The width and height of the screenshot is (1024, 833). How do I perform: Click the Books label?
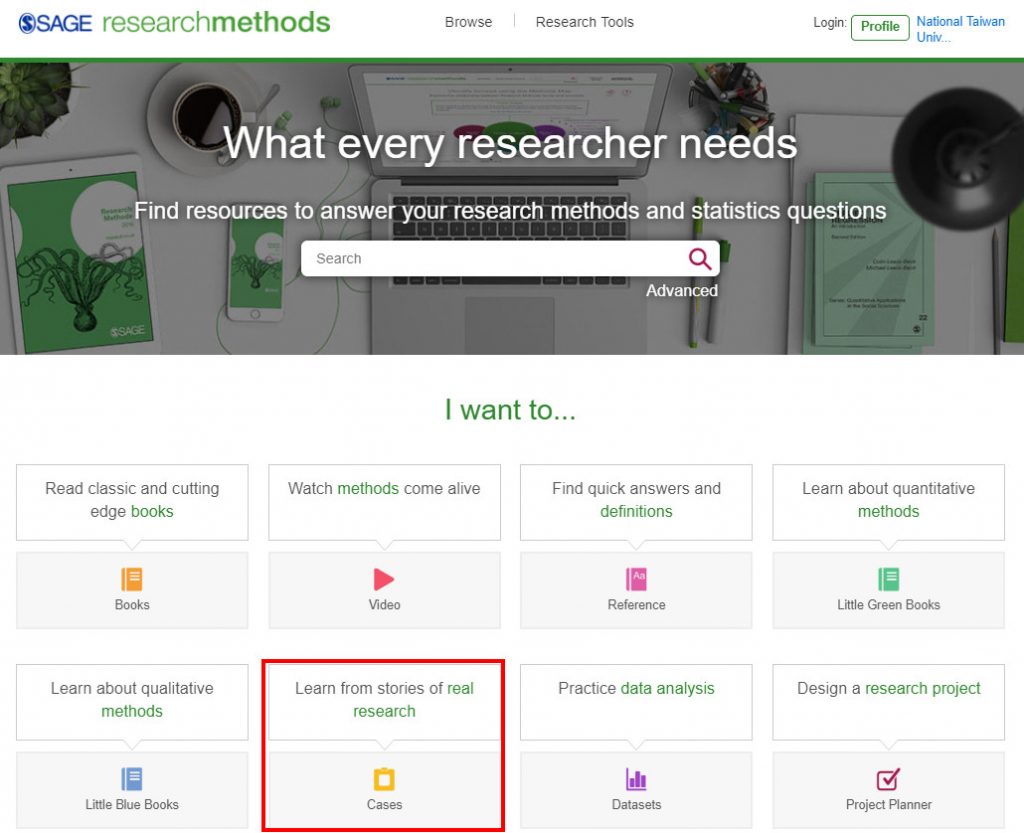[x=132, y=605]
